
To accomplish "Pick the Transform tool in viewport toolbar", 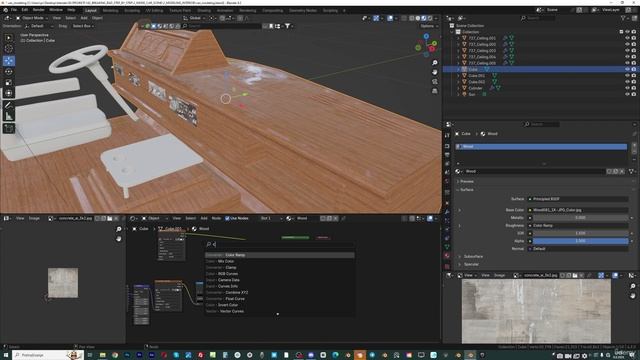I will [x=9, y=93].
